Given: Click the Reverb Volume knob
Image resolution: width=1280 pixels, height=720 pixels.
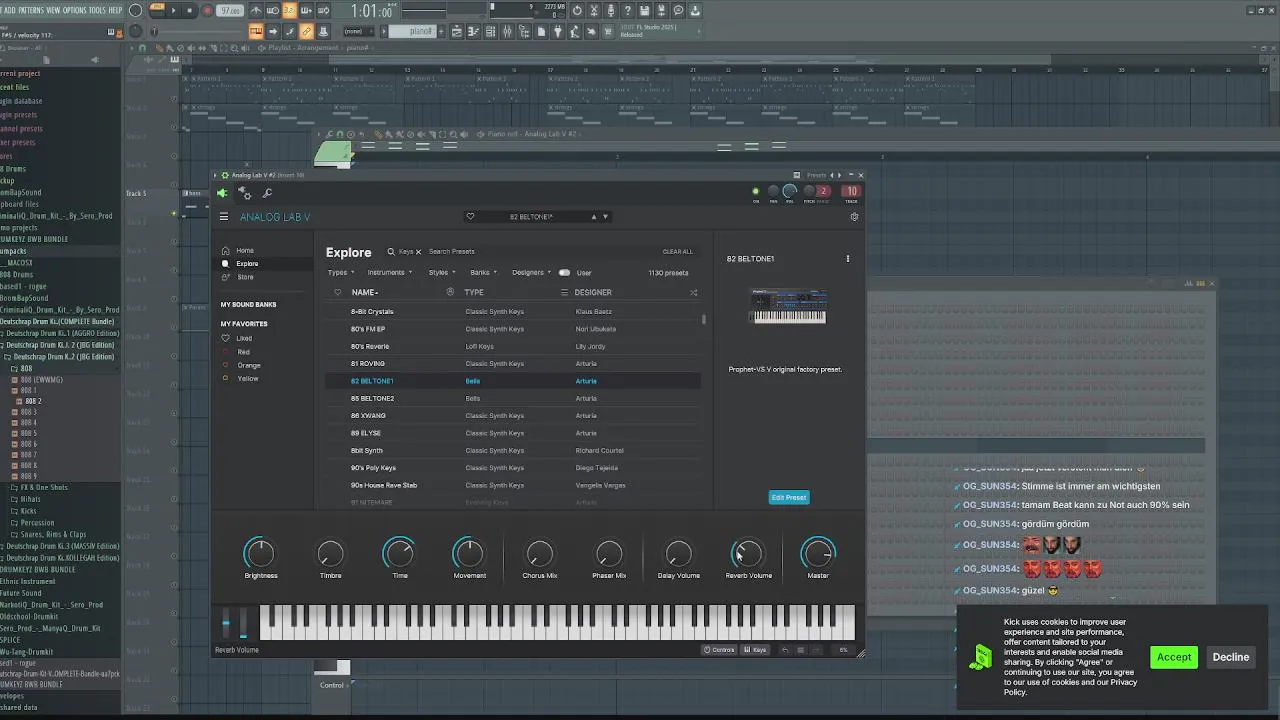Looking at the screenshot, I should point(748,553).
